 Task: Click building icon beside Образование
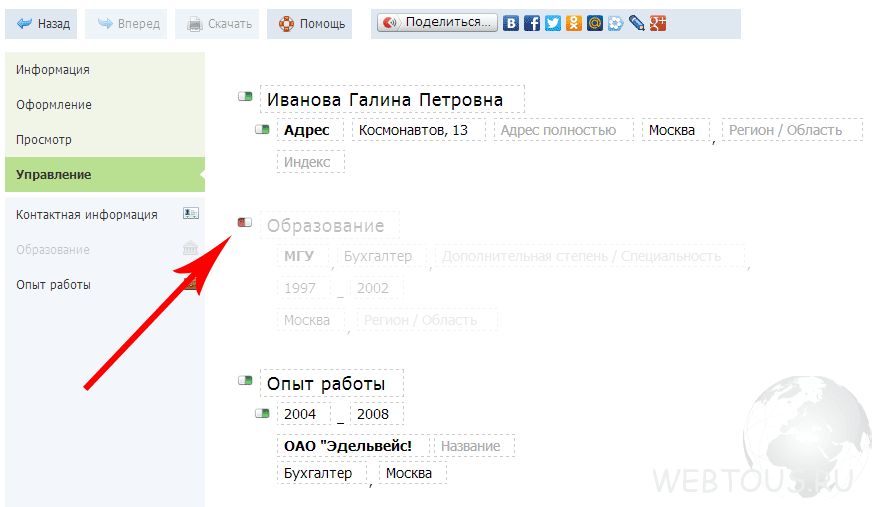[x=190, y=248]
